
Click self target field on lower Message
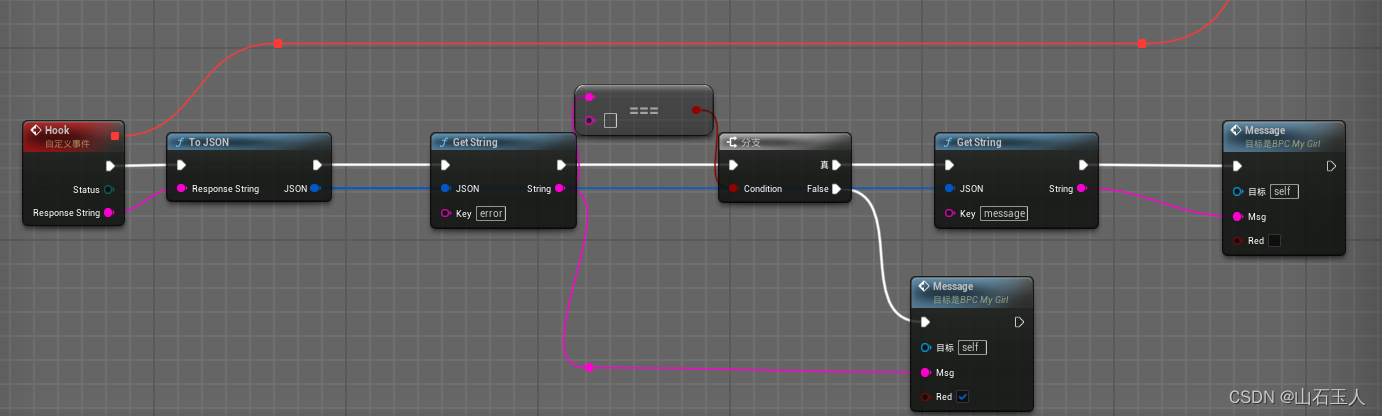(x=971, y=347)
